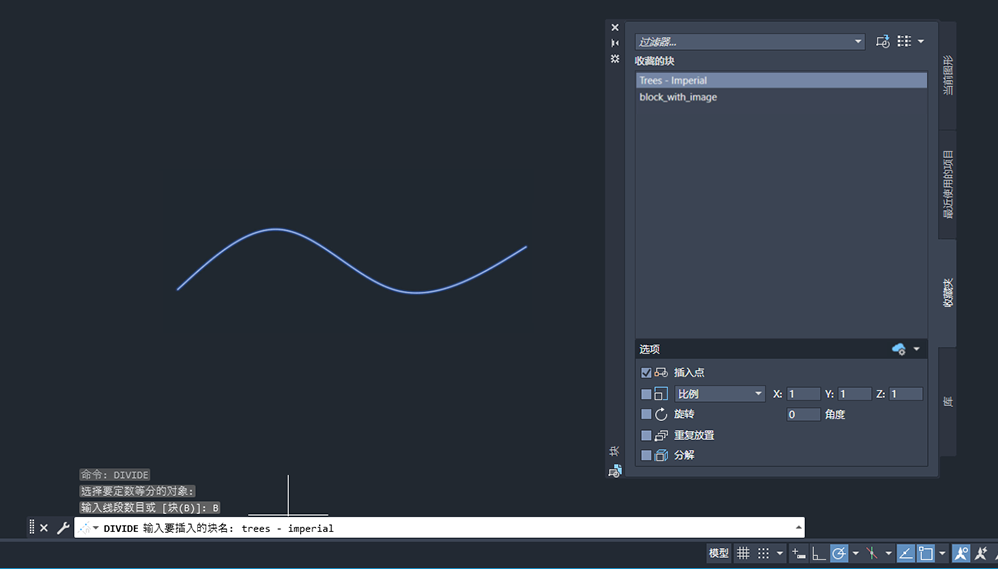Expand command history arrow at command line right
Viewport: 998px width, 569px height.
(x=798, y=527)
